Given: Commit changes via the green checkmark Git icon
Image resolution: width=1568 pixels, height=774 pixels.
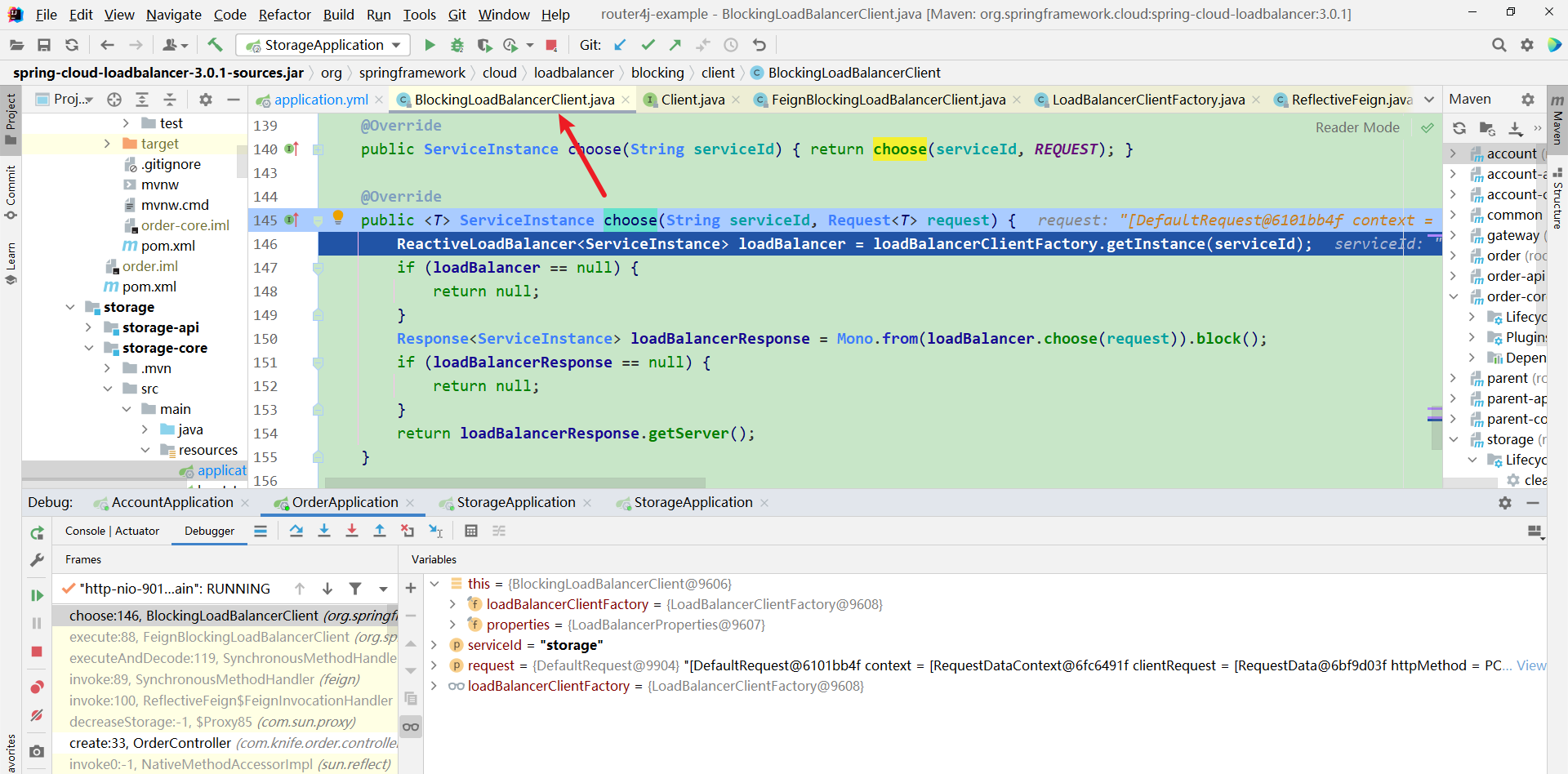Looking at the screenshot, I should (x=648, y=45).
